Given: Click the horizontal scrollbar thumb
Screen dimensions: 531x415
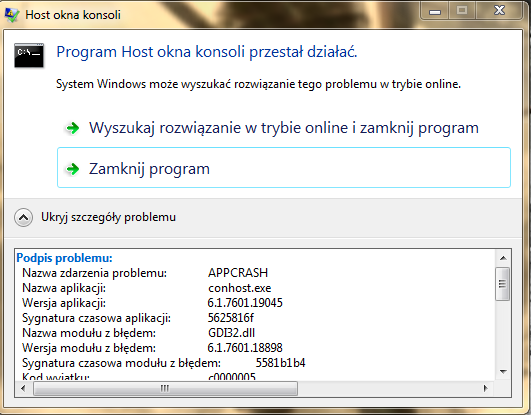Looking at the screenshot, I should point(166,388).
